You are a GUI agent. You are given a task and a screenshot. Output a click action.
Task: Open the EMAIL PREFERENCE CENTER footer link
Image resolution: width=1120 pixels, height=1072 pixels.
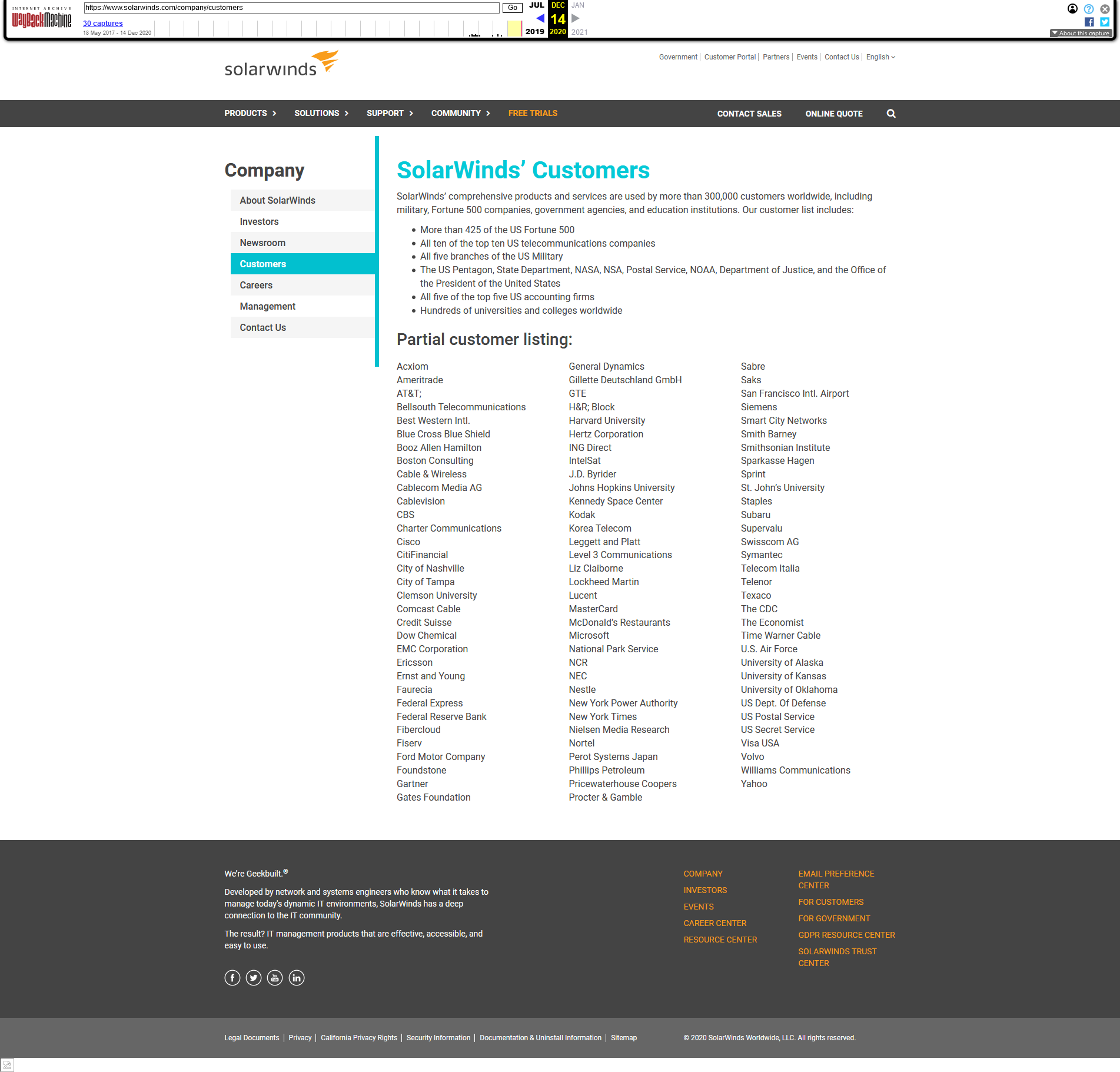pos(836,879)
